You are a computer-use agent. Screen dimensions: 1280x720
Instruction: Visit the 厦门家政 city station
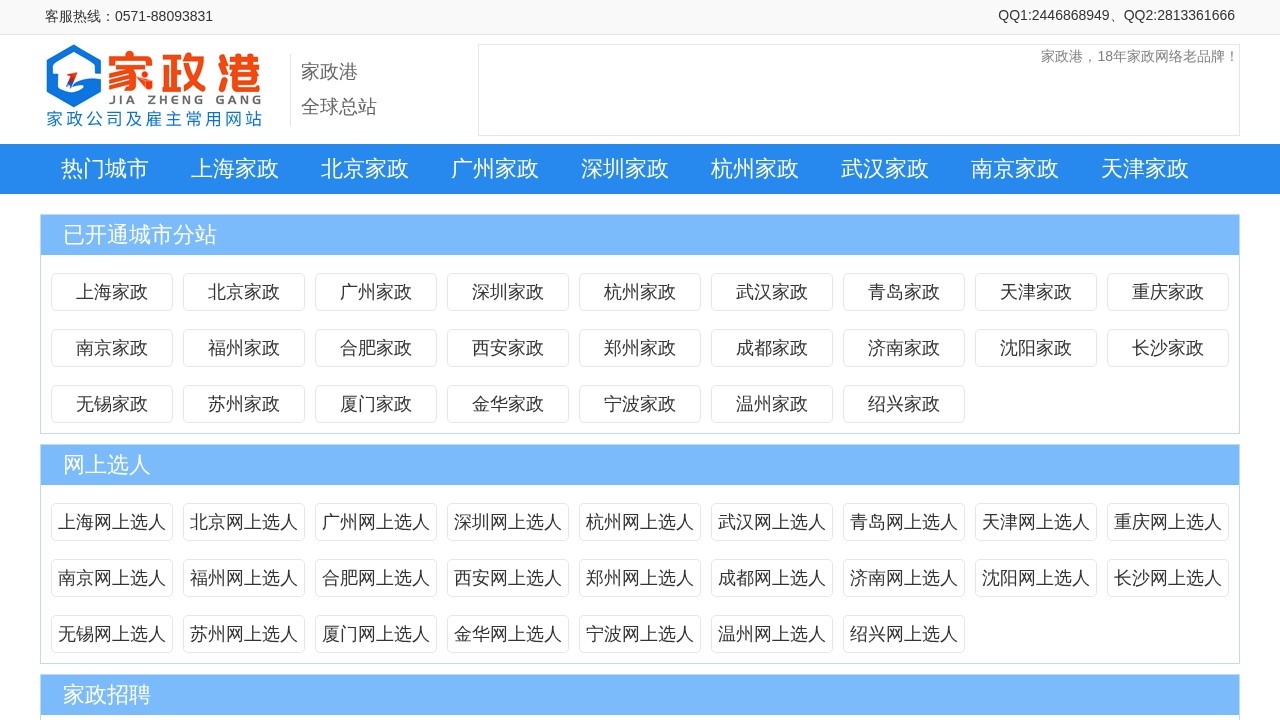pyautogui.click(x=376, y=404)
